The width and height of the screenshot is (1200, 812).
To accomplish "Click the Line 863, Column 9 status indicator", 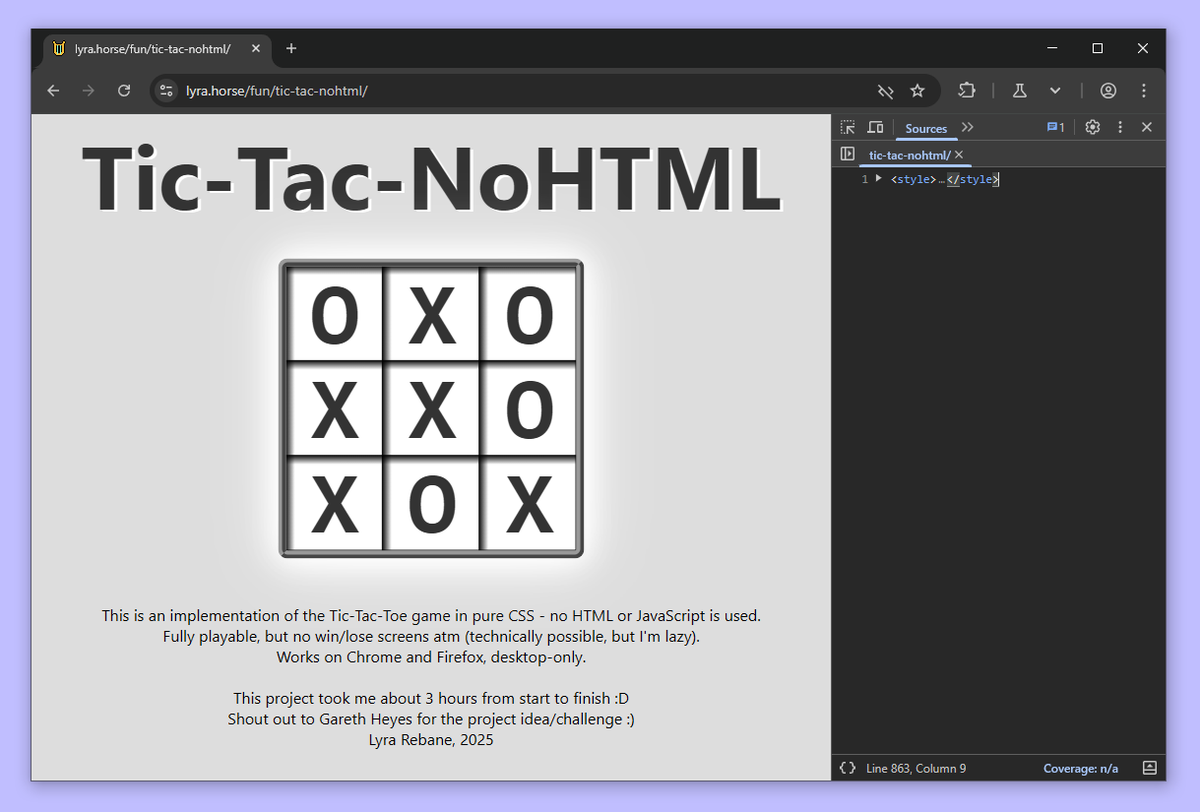I will click(916, 768).
